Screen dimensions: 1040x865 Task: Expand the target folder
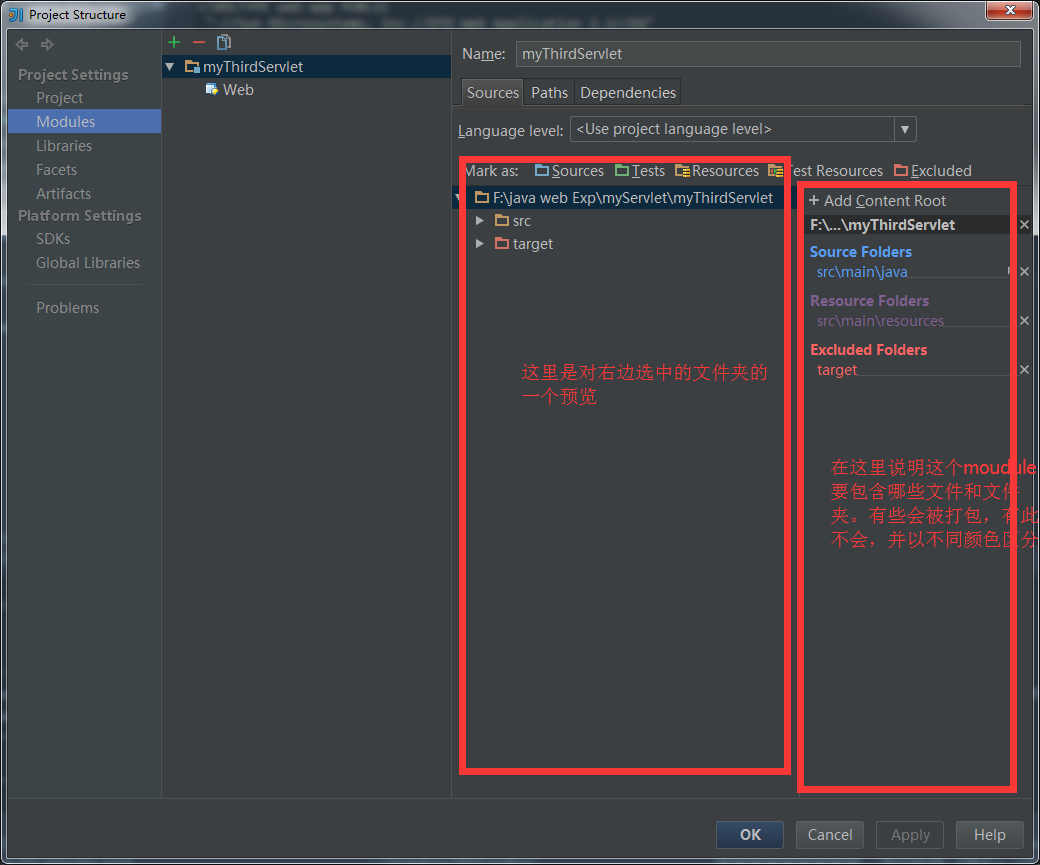click(479, 243)
